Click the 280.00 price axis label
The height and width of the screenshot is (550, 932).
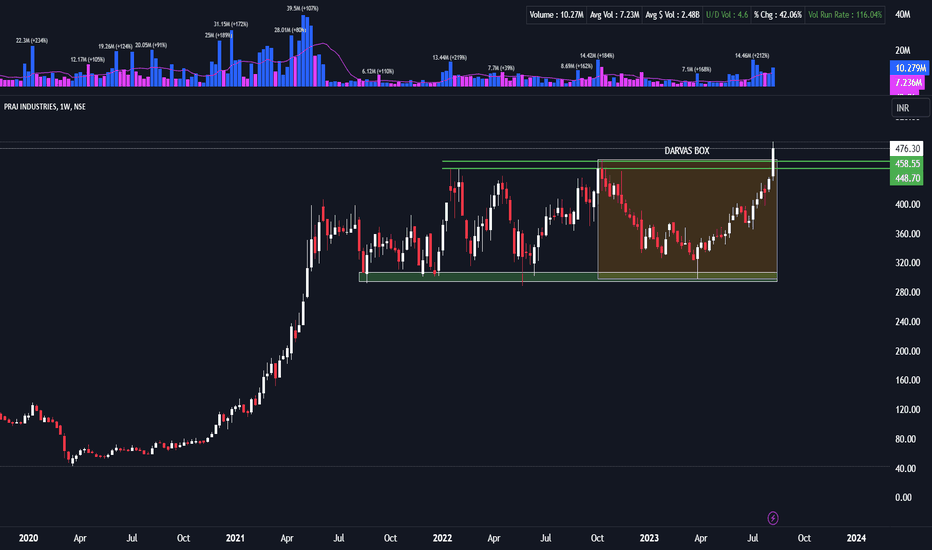point(908,292)
